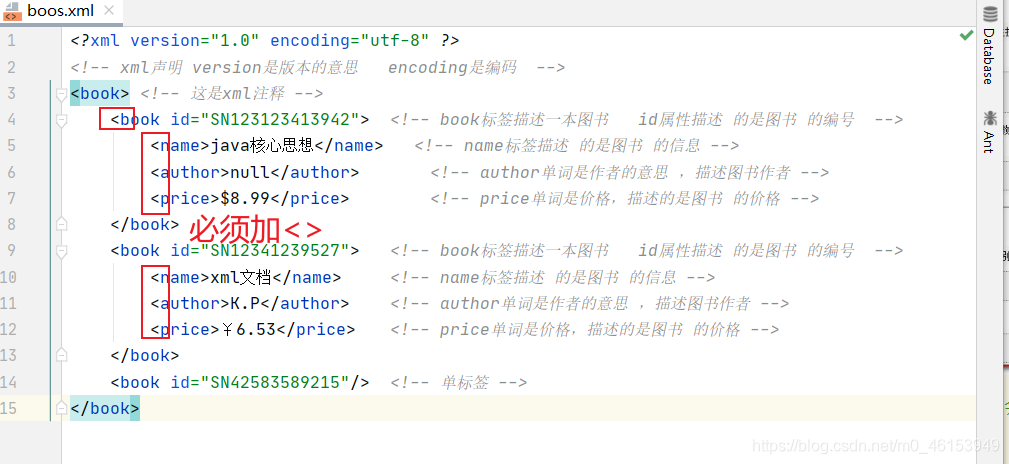Click the comment "xml声明 version是版本的意思"
The image size is (1009, 464).
(239, 68)
